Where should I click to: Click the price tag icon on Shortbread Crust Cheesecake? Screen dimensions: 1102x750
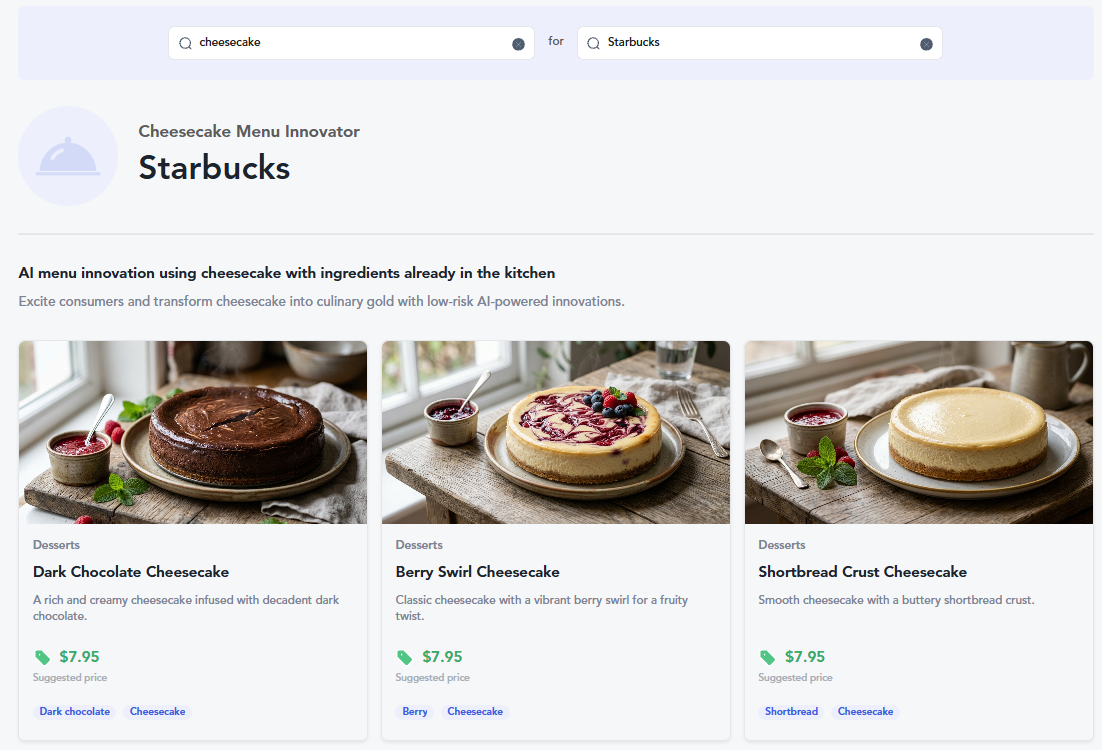click(767, 657)
